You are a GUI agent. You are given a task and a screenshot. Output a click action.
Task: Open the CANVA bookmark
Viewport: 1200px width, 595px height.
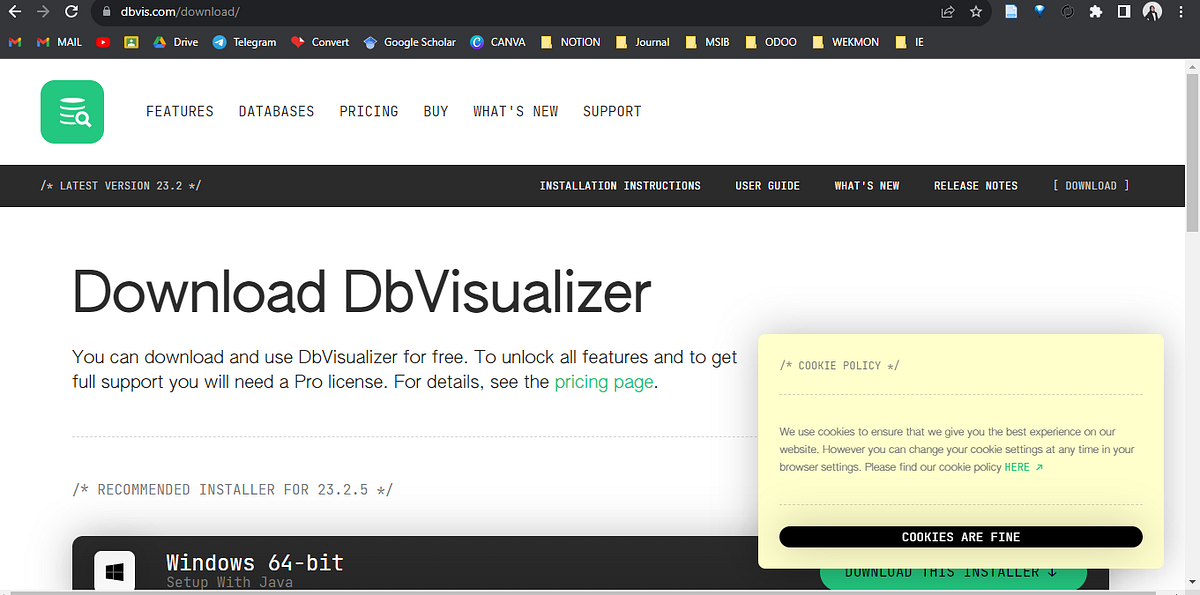click(x=497, y=42)
